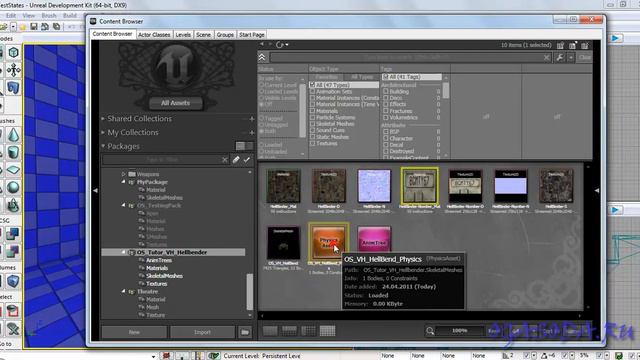Check the Building tag checkbox
The width and height of the screenshot is (640, 360).
pyautogui.click(x=386, y=91)
